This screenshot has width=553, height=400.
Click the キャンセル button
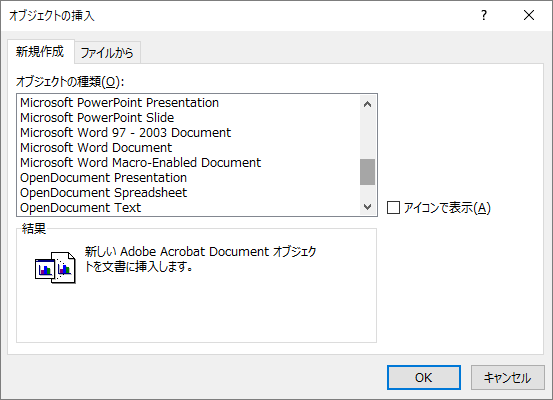508,377
